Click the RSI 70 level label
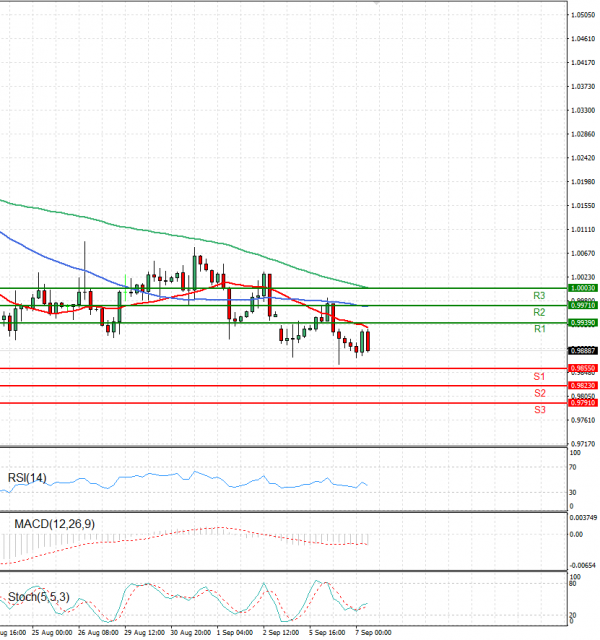The height and width of the screenshot is (640, 600). 573,467
